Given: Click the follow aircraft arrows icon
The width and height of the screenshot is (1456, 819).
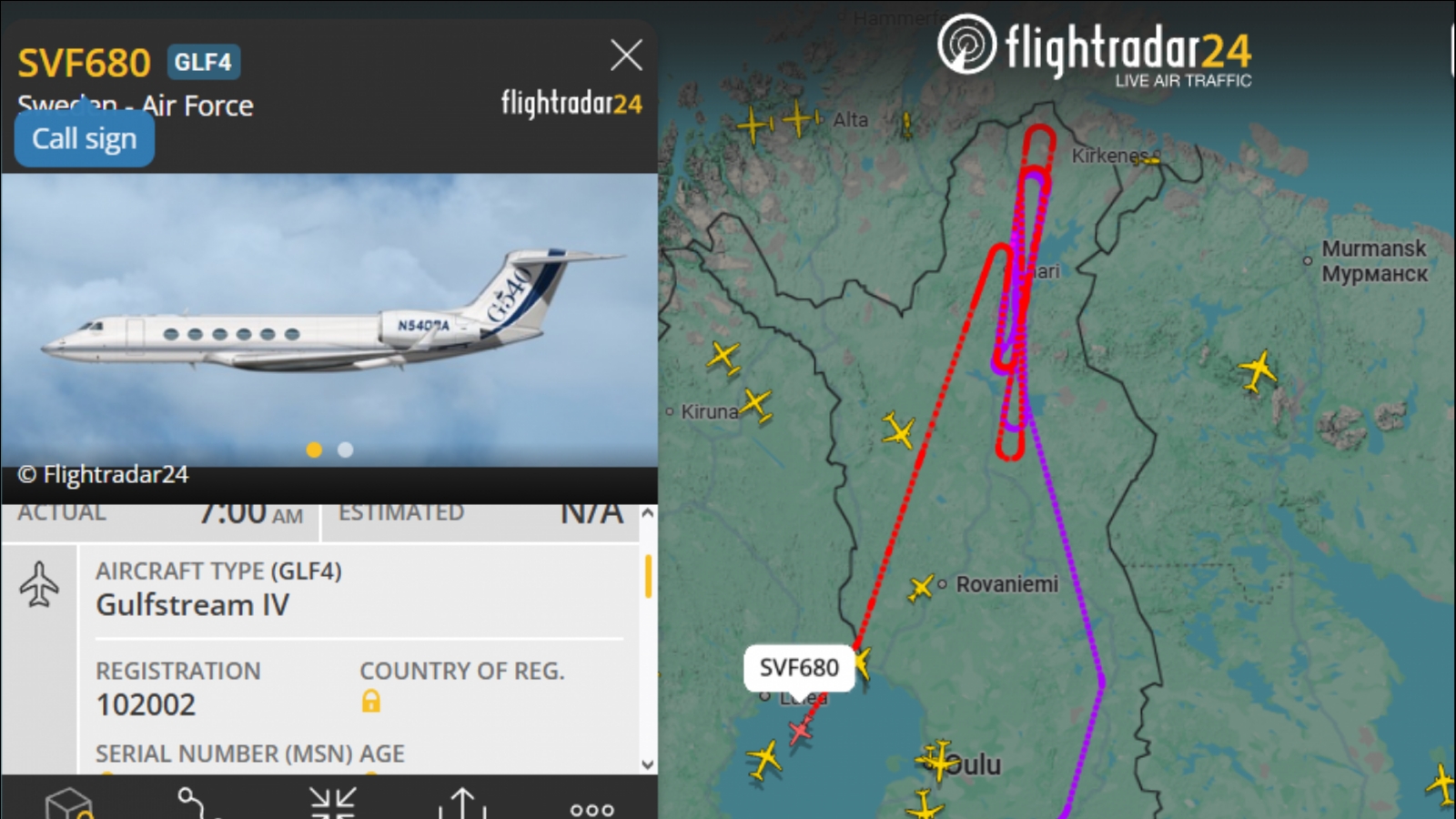Looking at the screenshot, I should pyautogui.click(x=332, y=804).
